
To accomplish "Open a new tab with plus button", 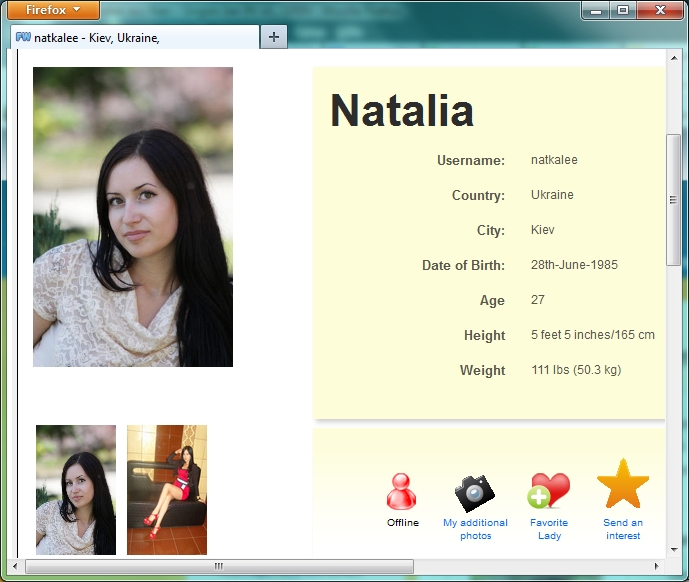I will tap(274, 36).
